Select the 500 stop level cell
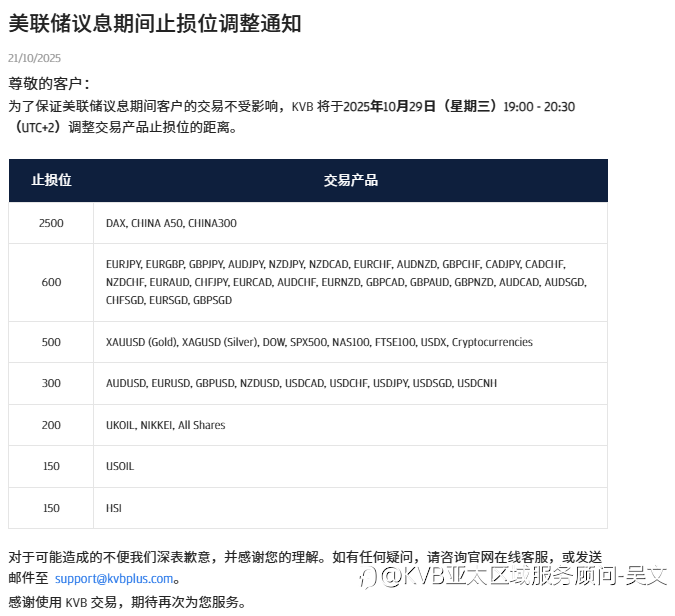 (x=51, y=342)
